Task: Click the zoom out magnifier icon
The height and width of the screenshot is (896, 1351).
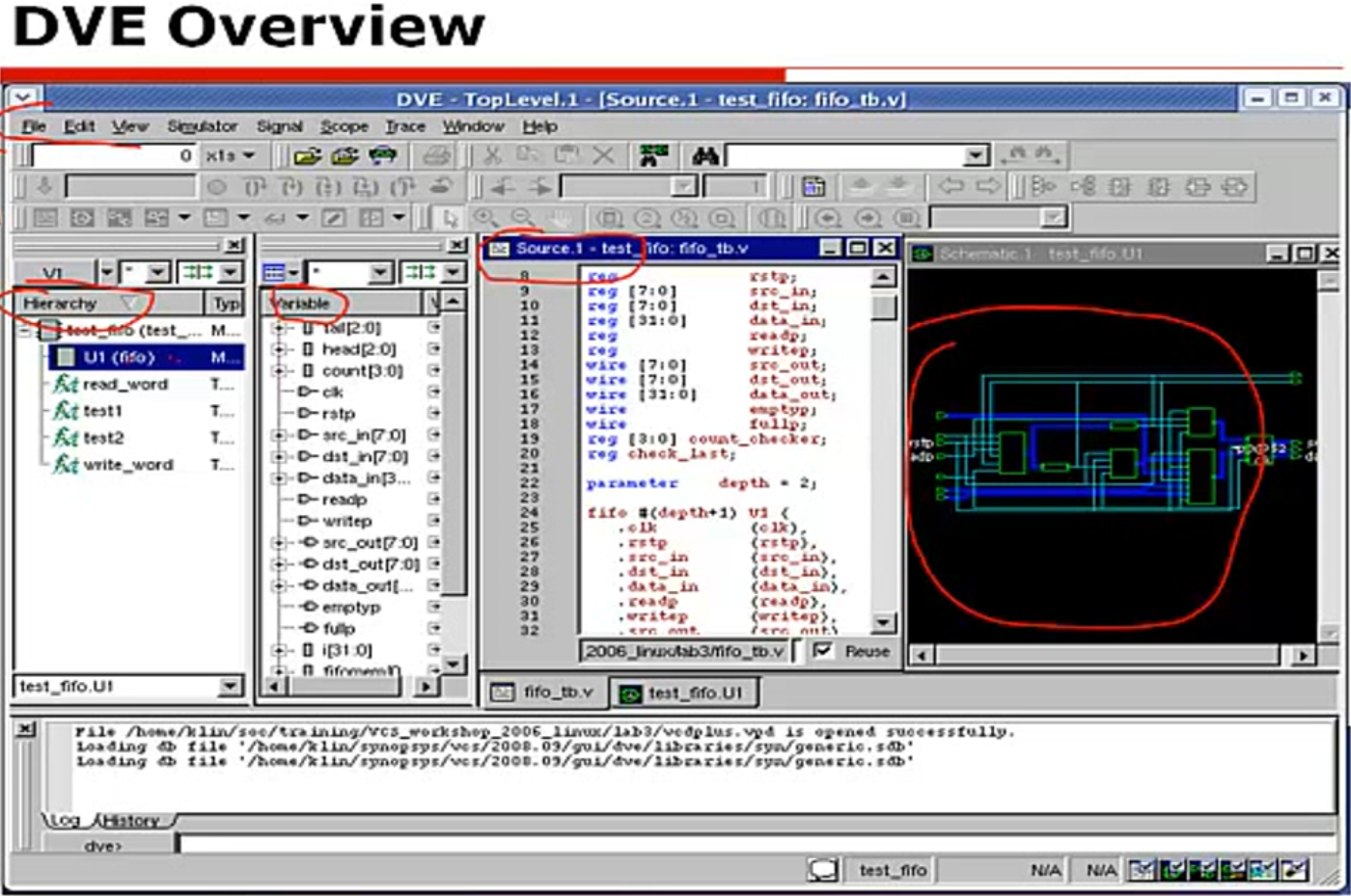Action: [x=522, y=218]
